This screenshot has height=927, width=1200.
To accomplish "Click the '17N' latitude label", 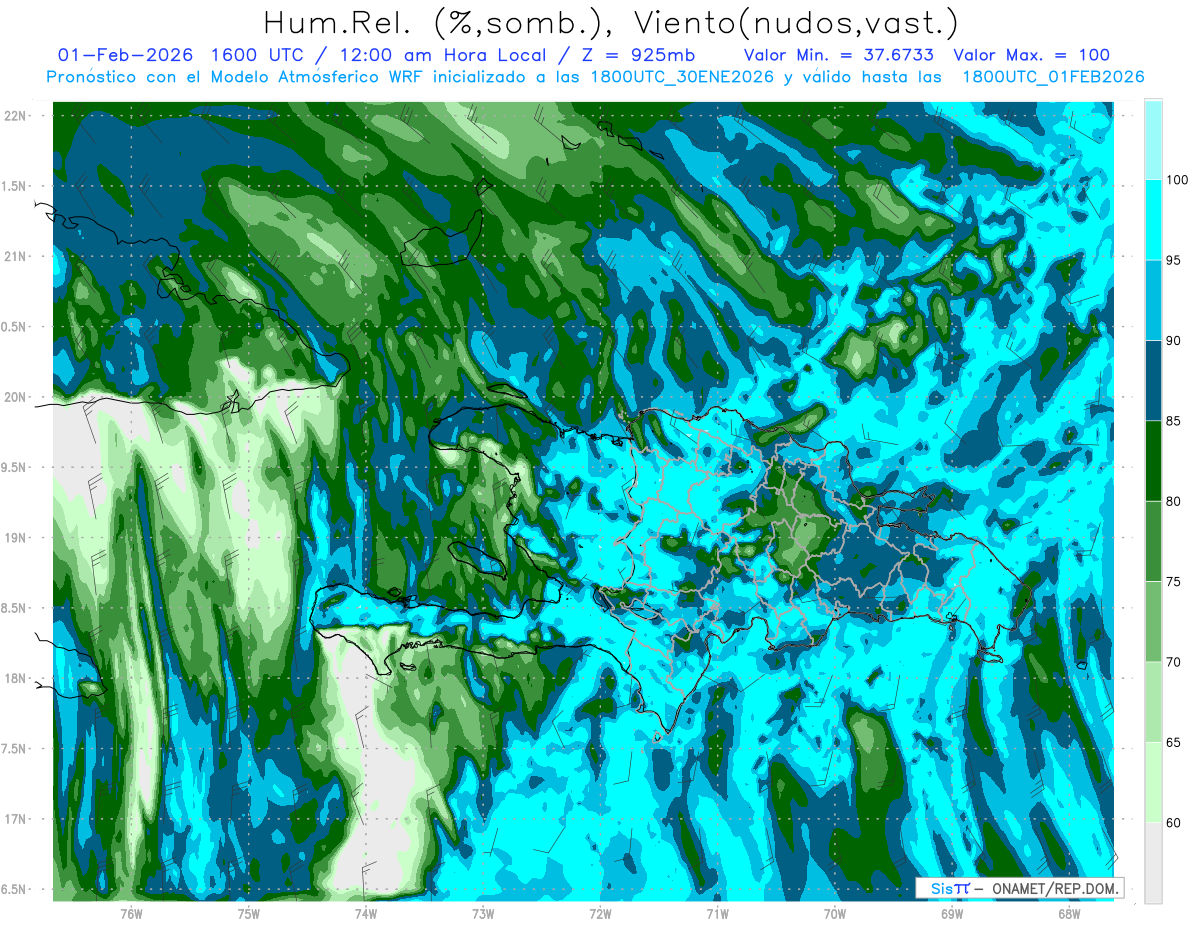I will tap(16, 819).
